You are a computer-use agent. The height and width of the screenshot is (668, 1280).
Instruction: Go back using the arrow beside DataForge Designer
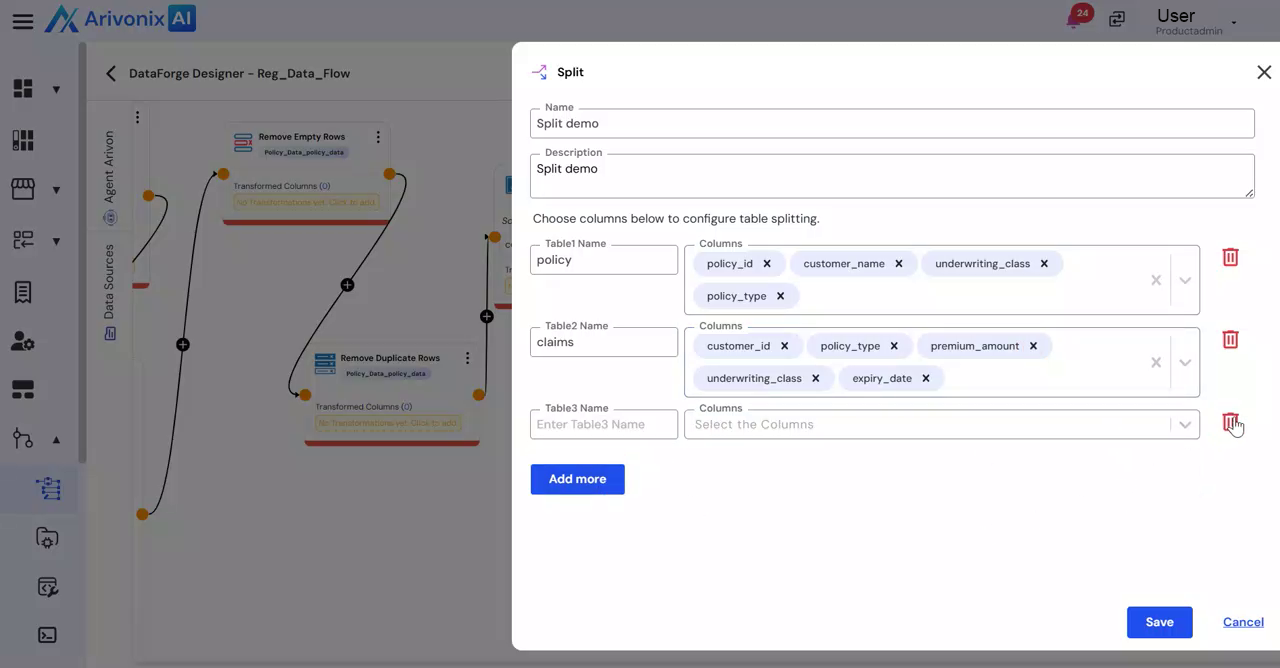tap(111, 73)
